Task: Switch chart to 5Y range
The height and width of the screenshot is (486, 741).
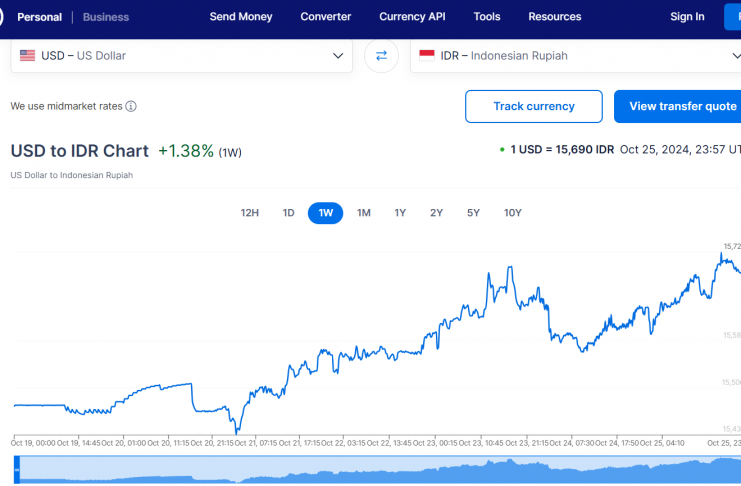Action: click(x=473, y=213)
